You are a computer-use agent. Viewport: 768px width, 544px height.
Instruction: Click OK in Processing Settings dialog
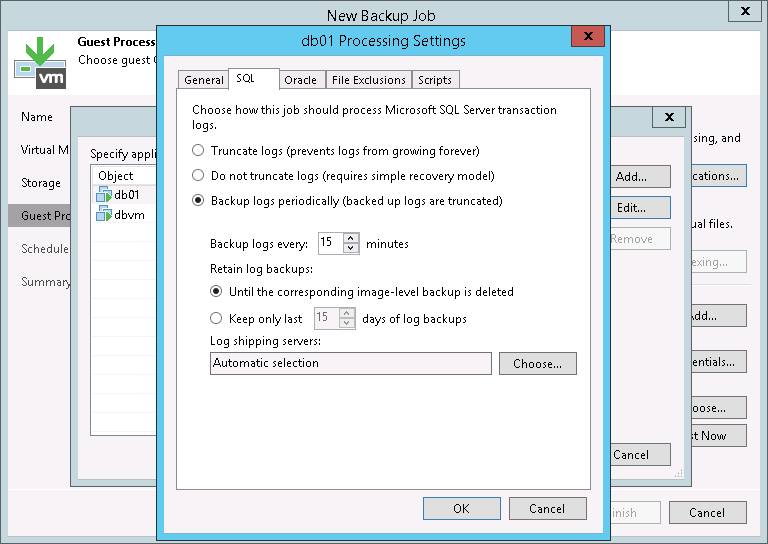tap(461, 508)
